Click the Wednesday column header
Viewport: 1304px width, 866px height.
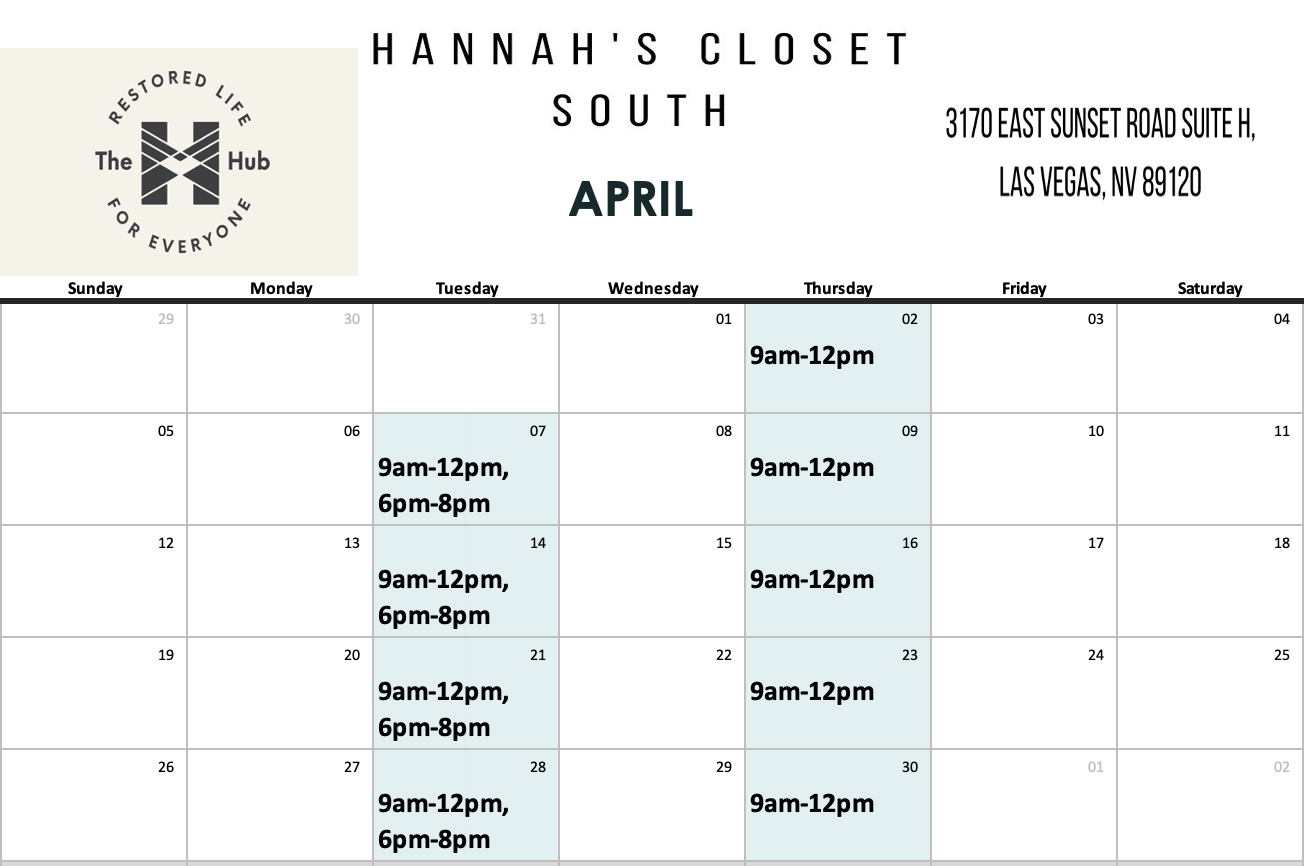[653, 288]
